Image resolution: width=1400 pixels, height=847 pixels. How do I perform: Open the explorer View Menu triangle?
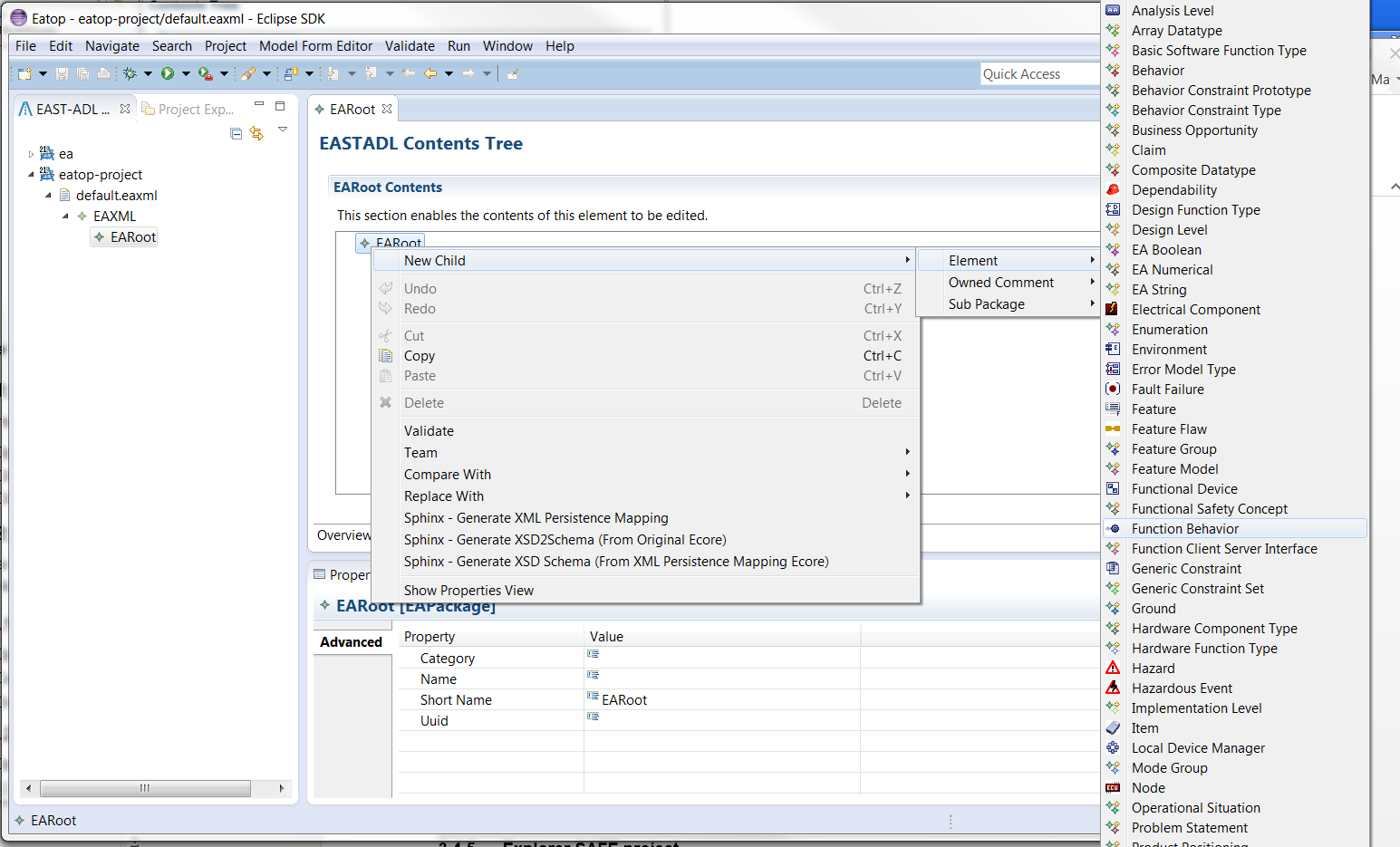(283, 130)
